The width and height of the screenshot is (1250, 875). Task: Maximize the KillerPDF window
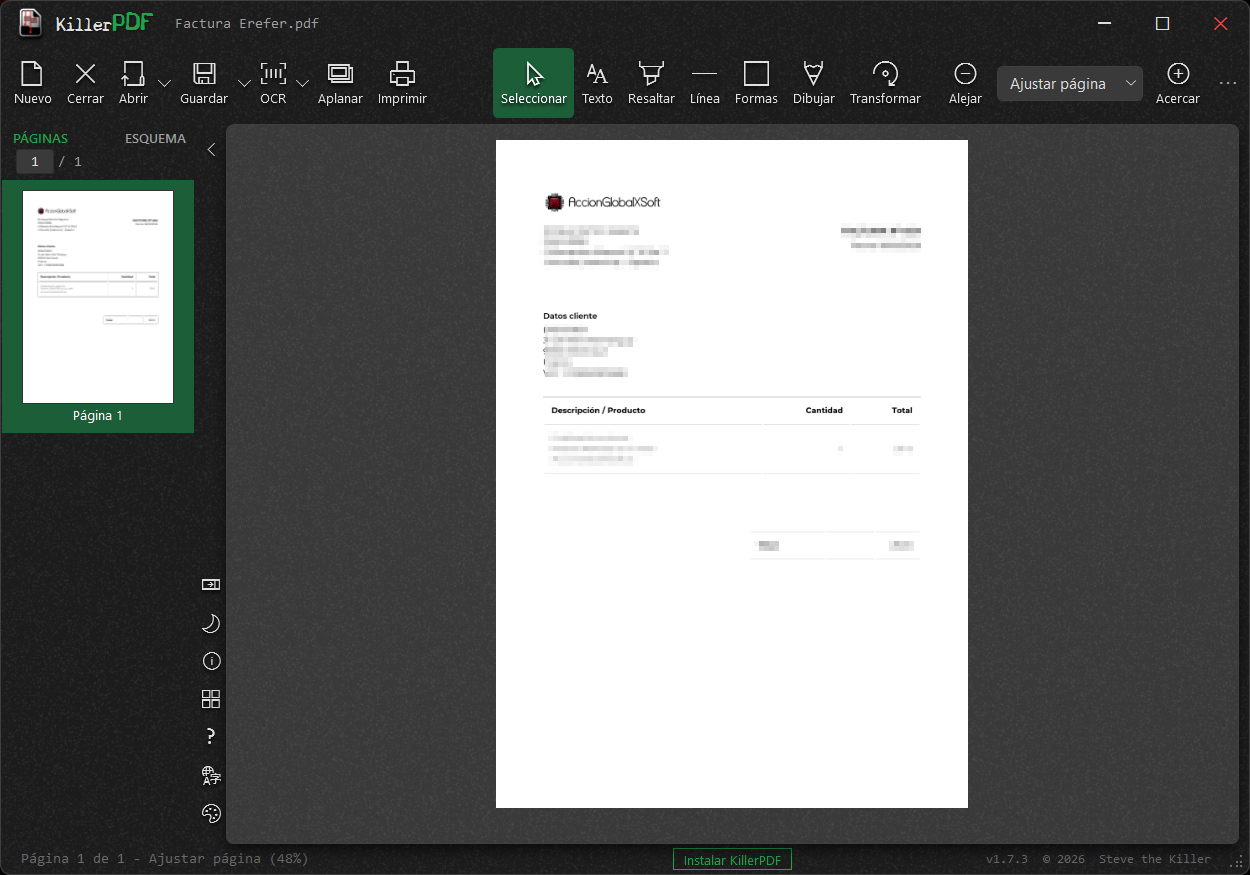point(1162,24)
